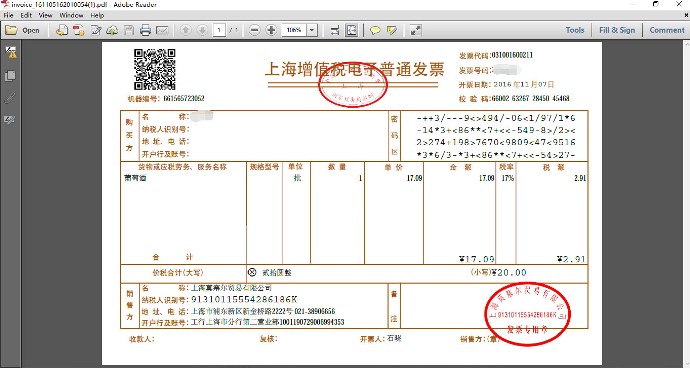
Task: Open the Page Thumbnails side panel
Action: click(x=10, y=76)
